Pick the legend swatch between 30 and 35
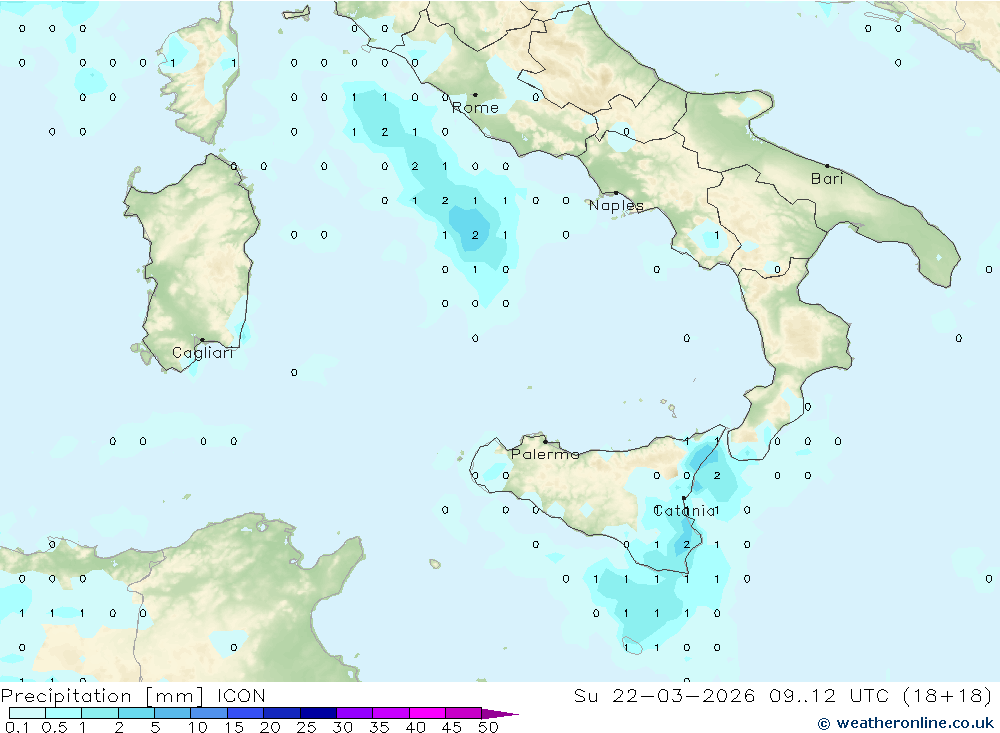This screenshot has width=1000, height=733. pyautogui.click(x=354, y=713)
